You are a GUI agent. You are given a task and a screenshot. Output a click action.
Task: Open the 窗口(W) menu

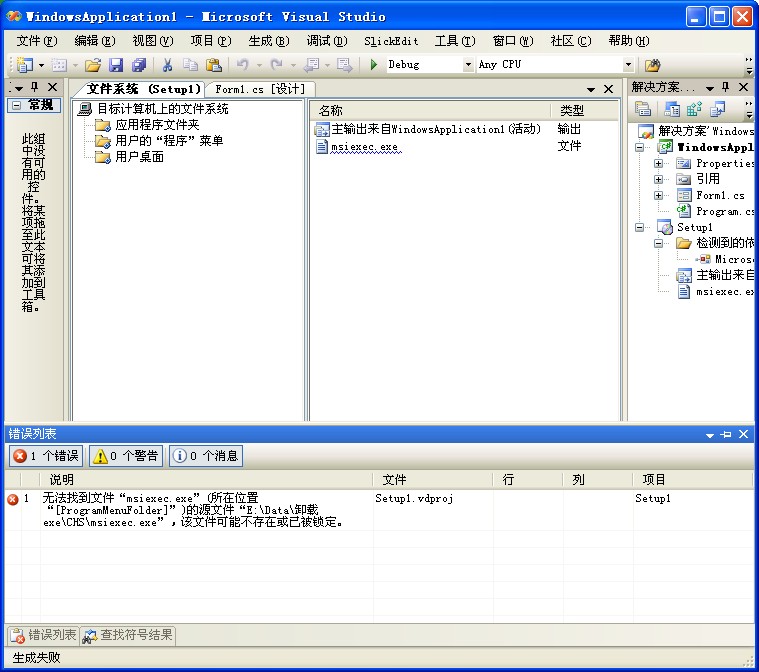(x=513, y=41)
